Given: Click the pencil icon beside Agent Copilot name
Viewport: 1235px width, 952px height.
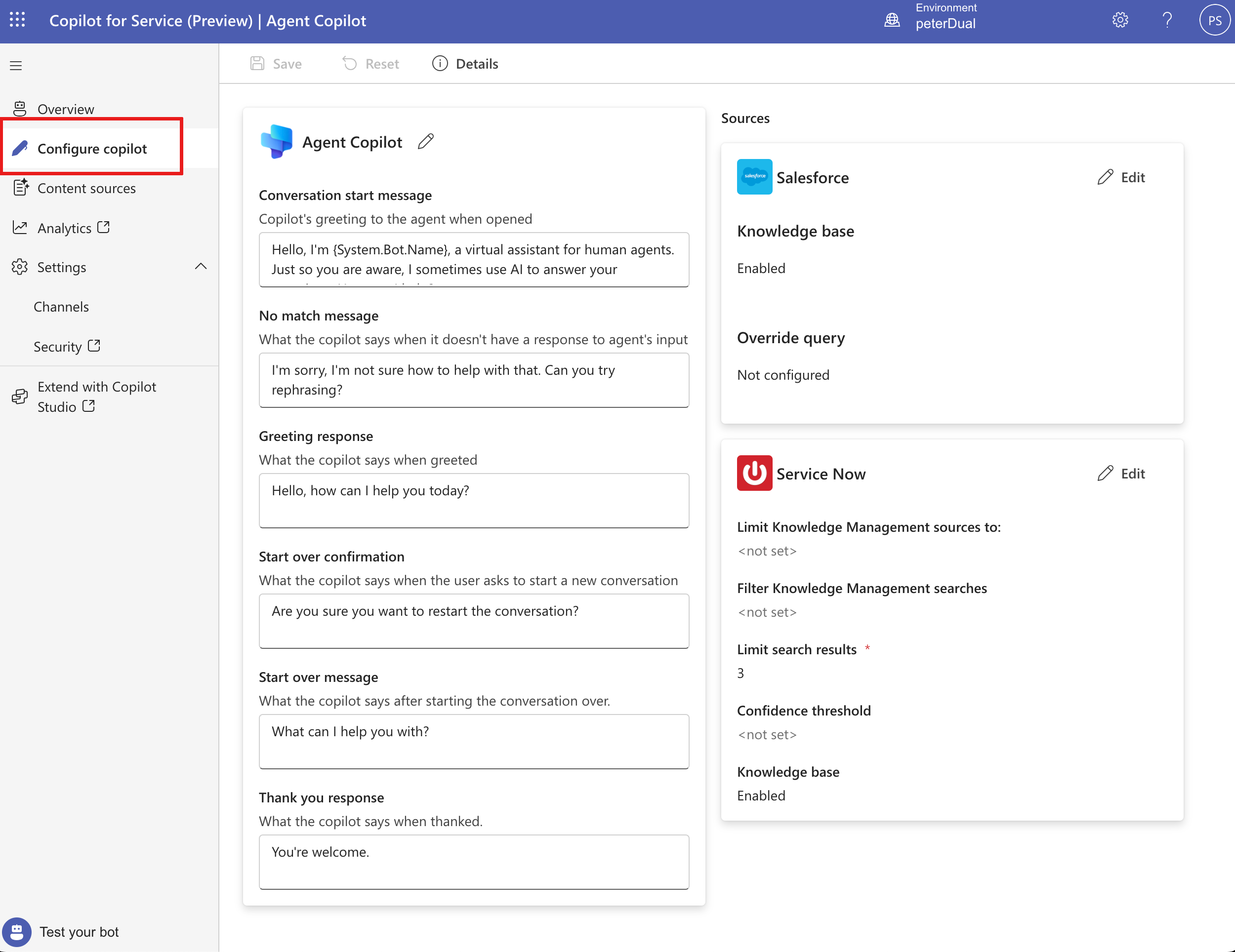Looking at the screenshot, I should point(426,141).
